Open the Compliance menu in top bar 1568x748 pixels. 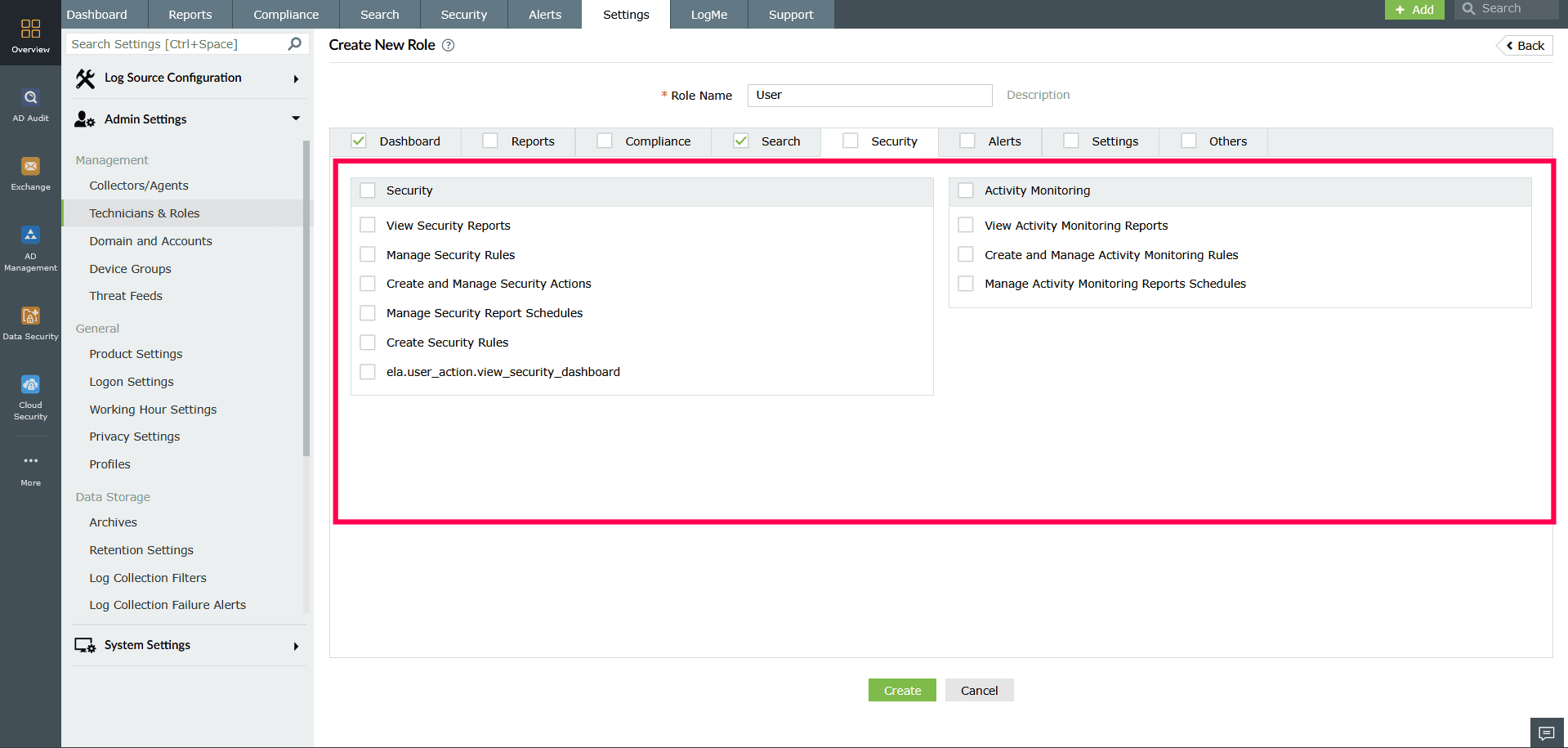point(285,14)
